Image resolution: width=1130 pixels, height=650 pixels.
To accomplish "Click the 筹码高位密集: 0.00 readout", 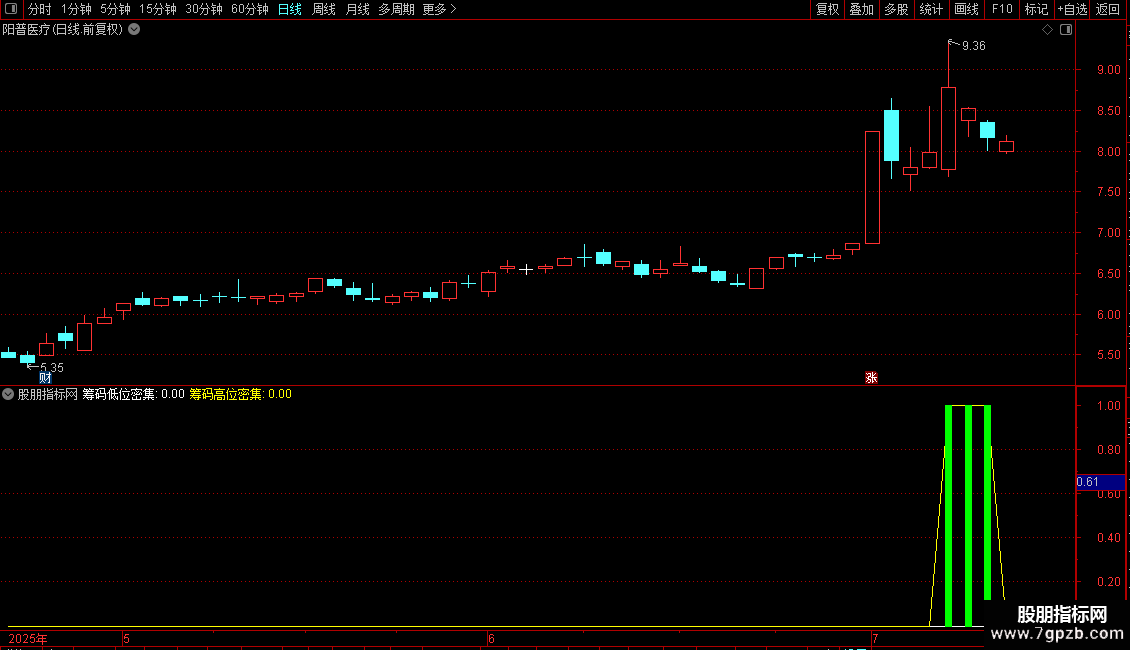I will click(x=241, y=394).
